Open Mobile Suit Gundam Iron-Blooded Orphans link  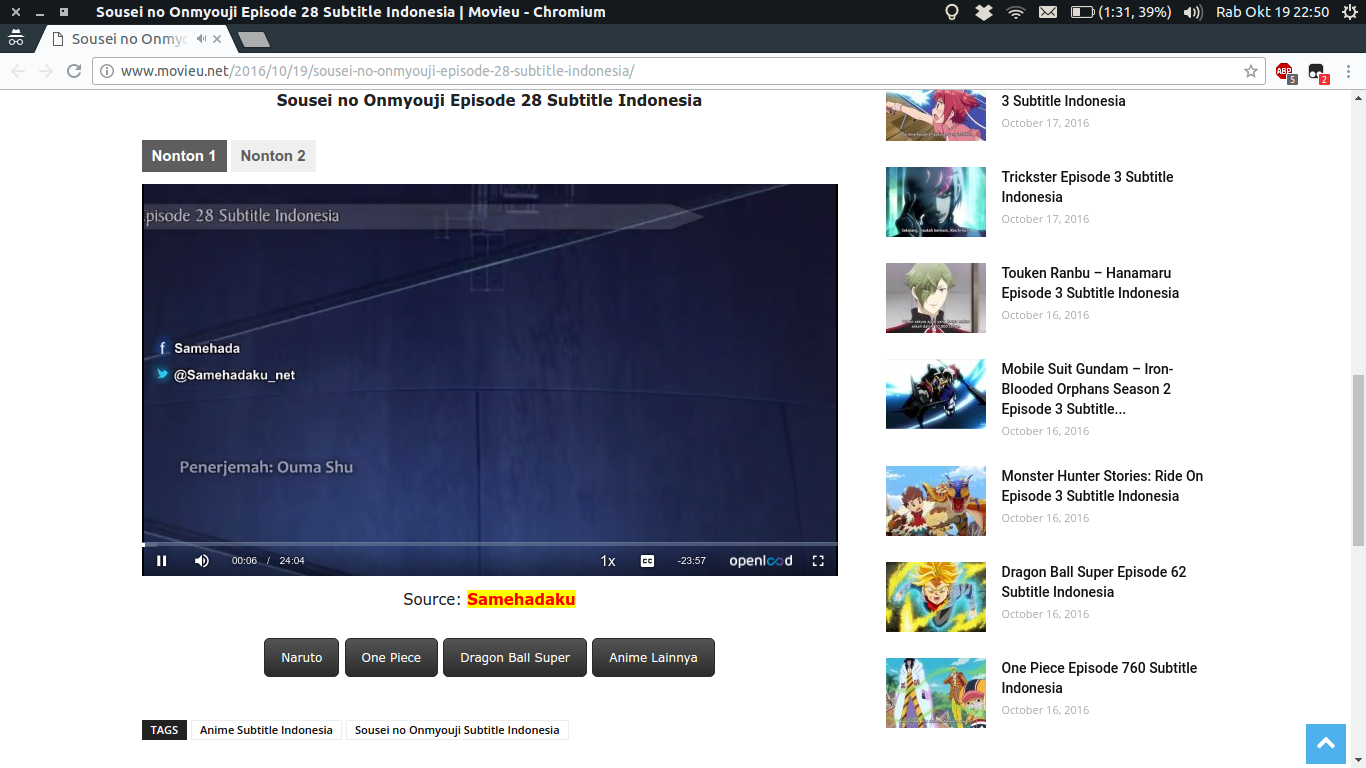click(x=1088, y=389)
